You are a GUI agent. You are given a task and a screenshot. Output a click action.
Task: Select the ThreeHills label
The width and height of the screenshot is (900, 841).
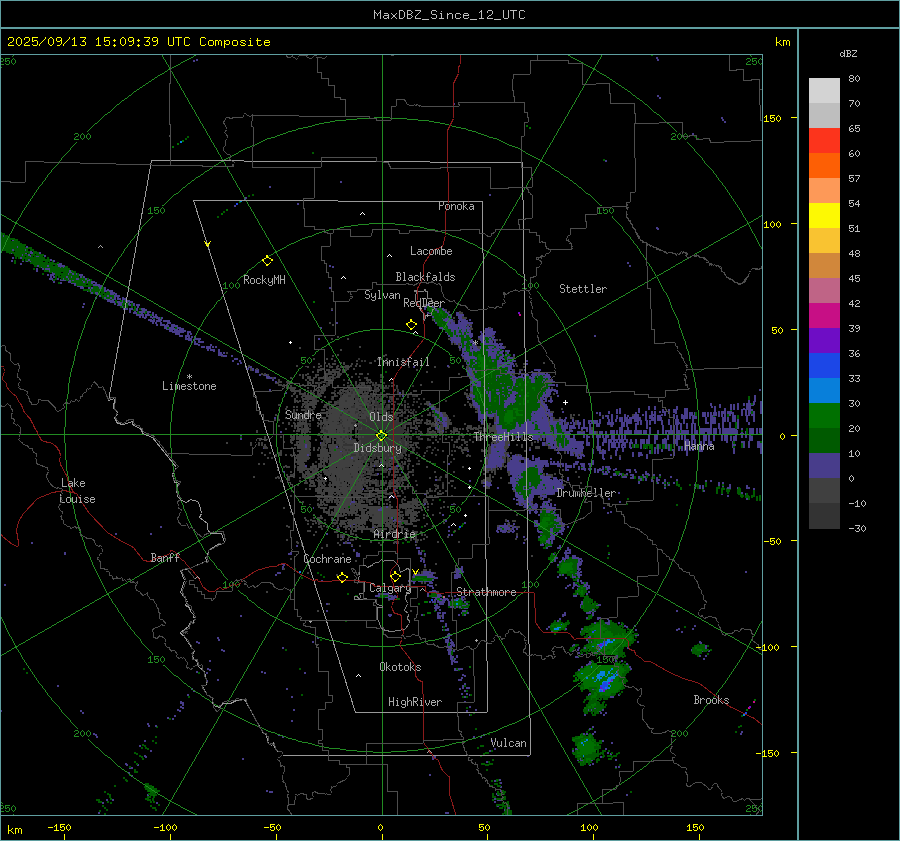tap(503, 437)
